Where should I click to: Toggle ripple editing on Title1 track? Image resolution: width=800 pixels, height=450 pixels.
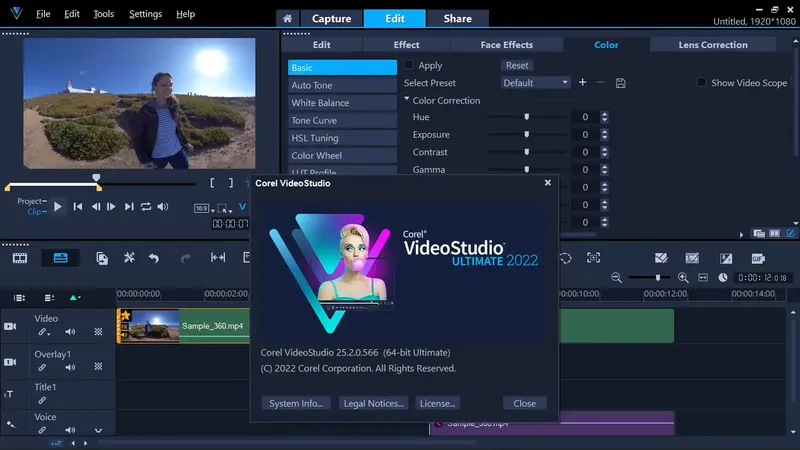[42, 401]
